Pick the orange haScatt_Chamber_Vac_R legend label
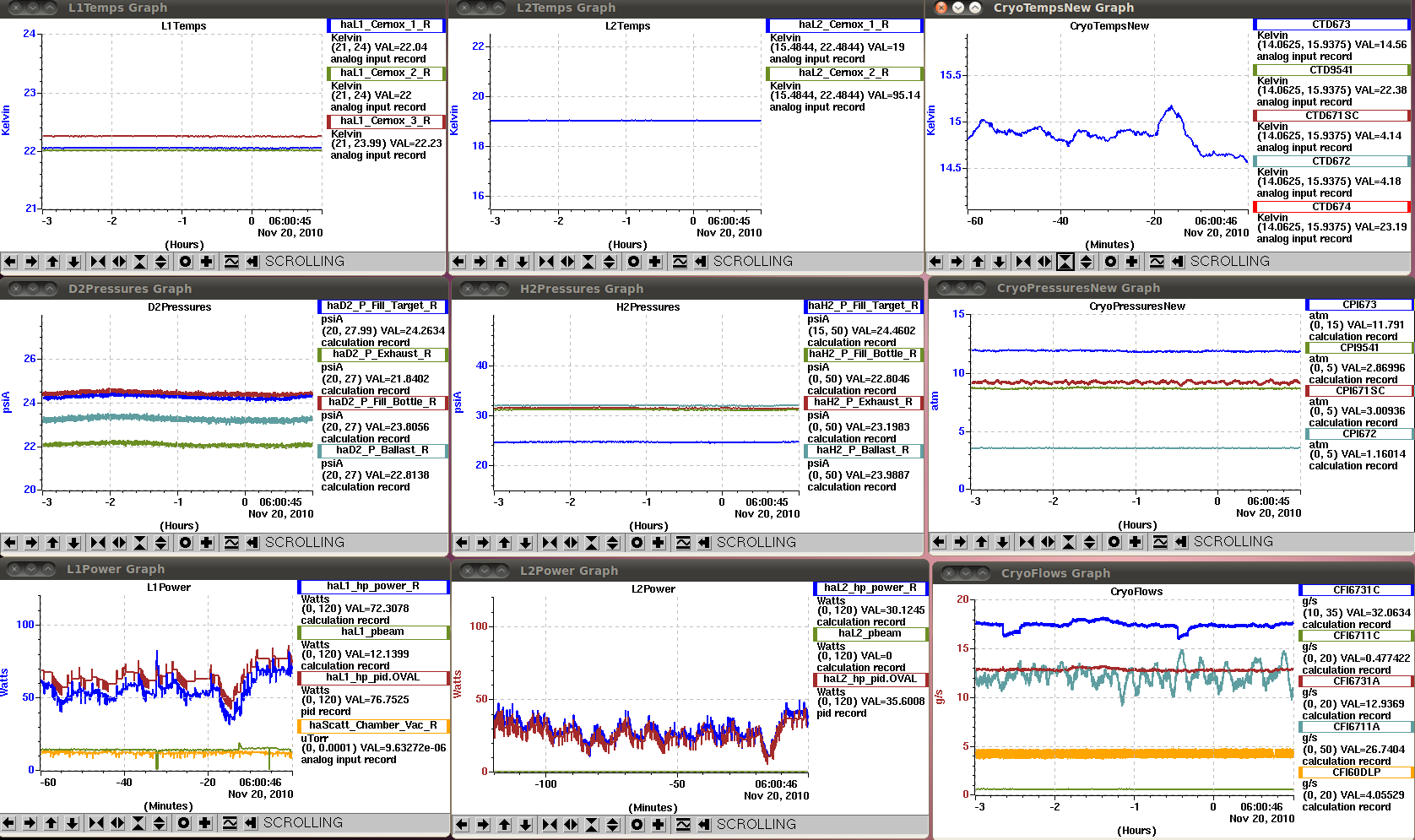This screenshot has height=840, width=1415. click(x=373, y=726)
